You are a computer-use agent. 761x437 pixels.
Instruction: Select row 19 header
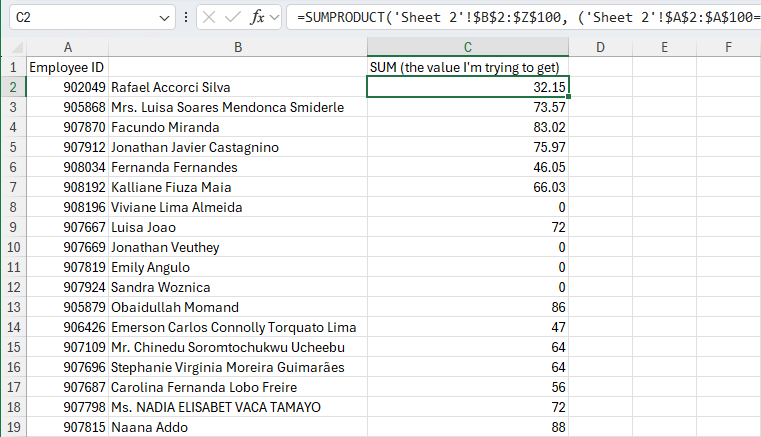pos(13,427)
